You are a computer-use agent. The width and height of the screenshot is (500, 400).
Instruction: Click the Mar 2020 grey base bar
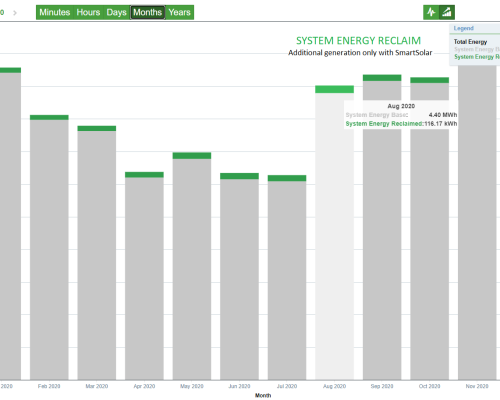(x=97, y=255)
